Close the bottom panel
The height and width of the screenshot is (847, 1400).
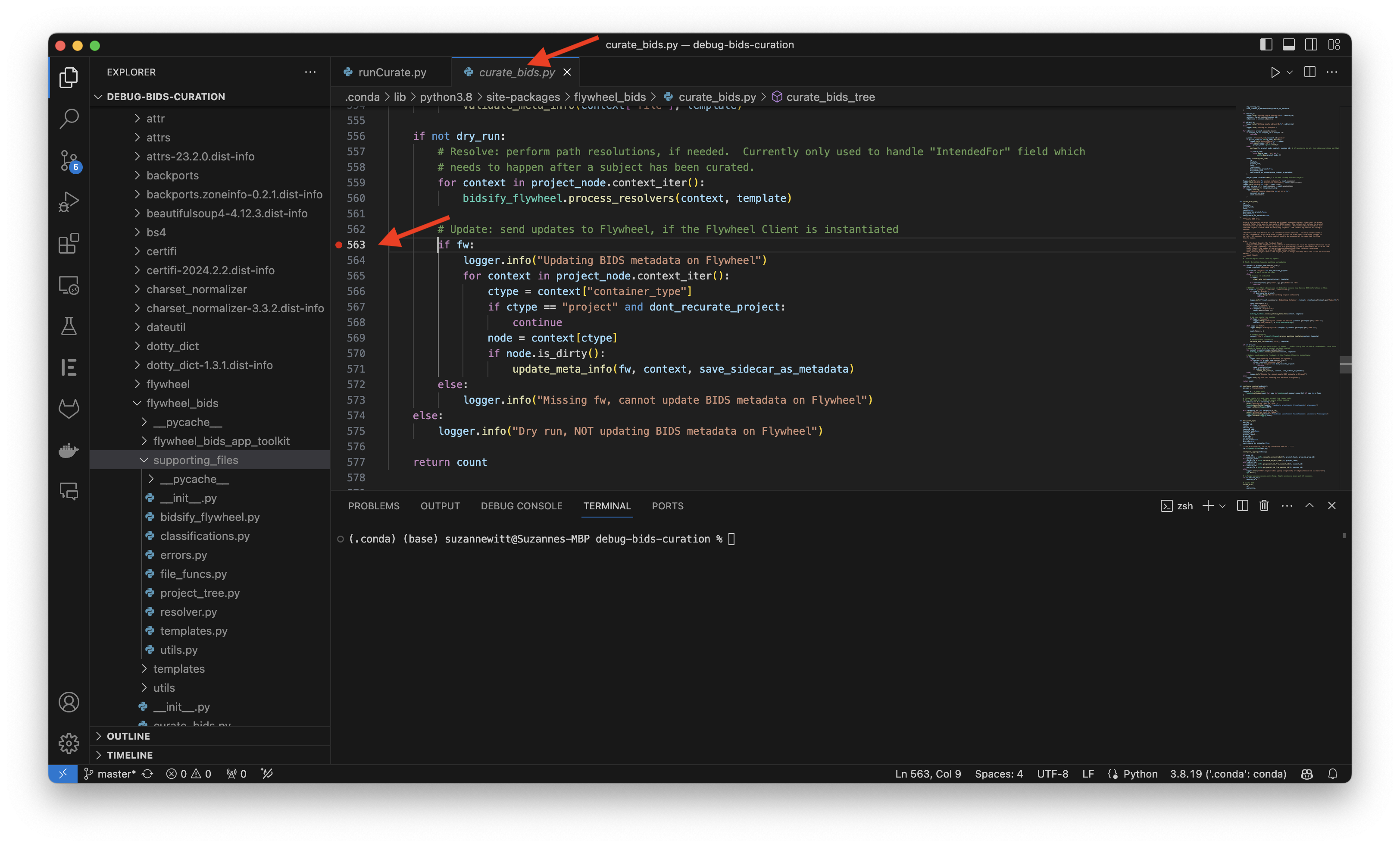pos(1332,505)
